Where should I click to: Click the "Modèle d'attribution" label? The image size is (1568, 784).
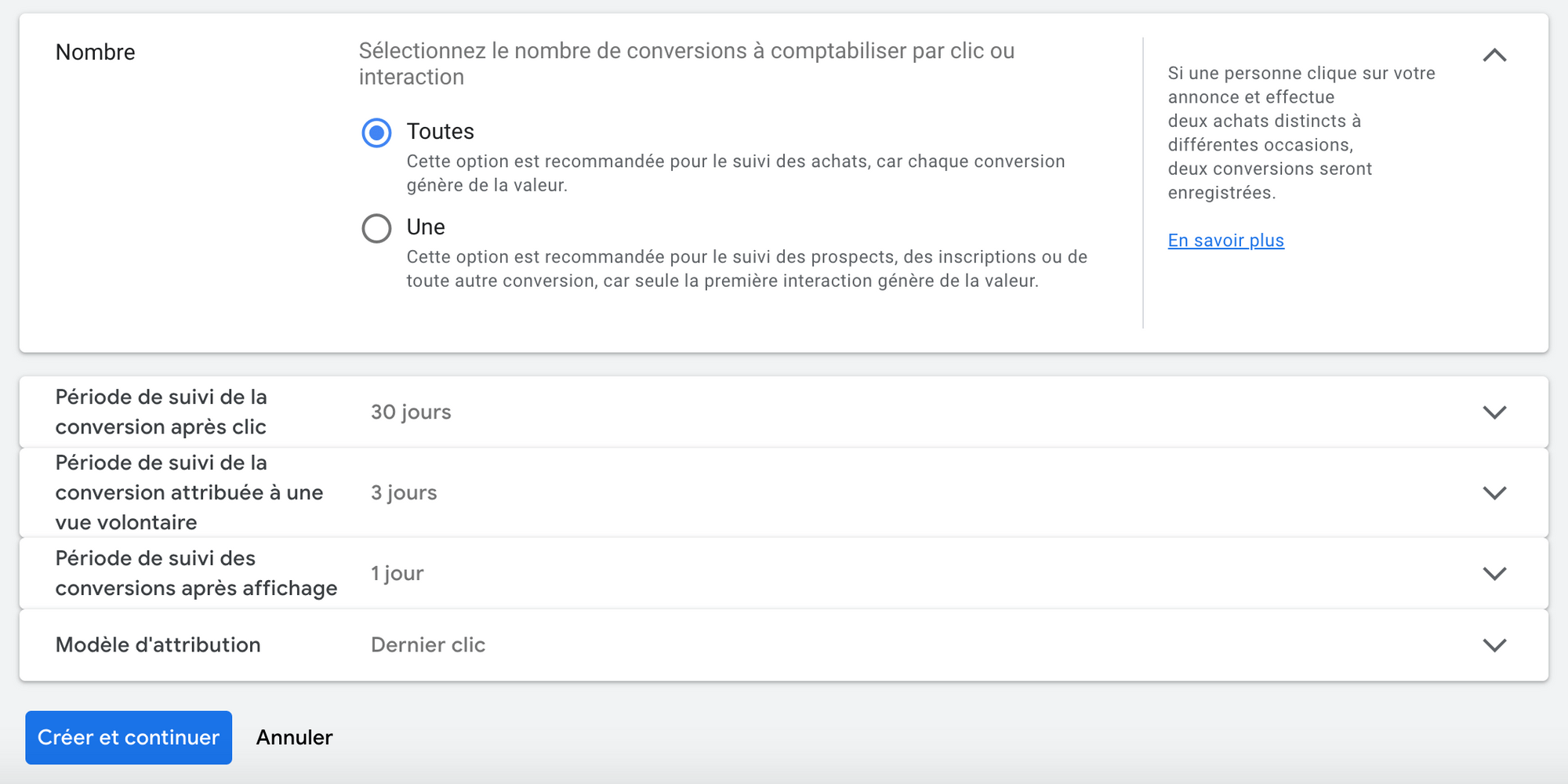click(158, 645)
